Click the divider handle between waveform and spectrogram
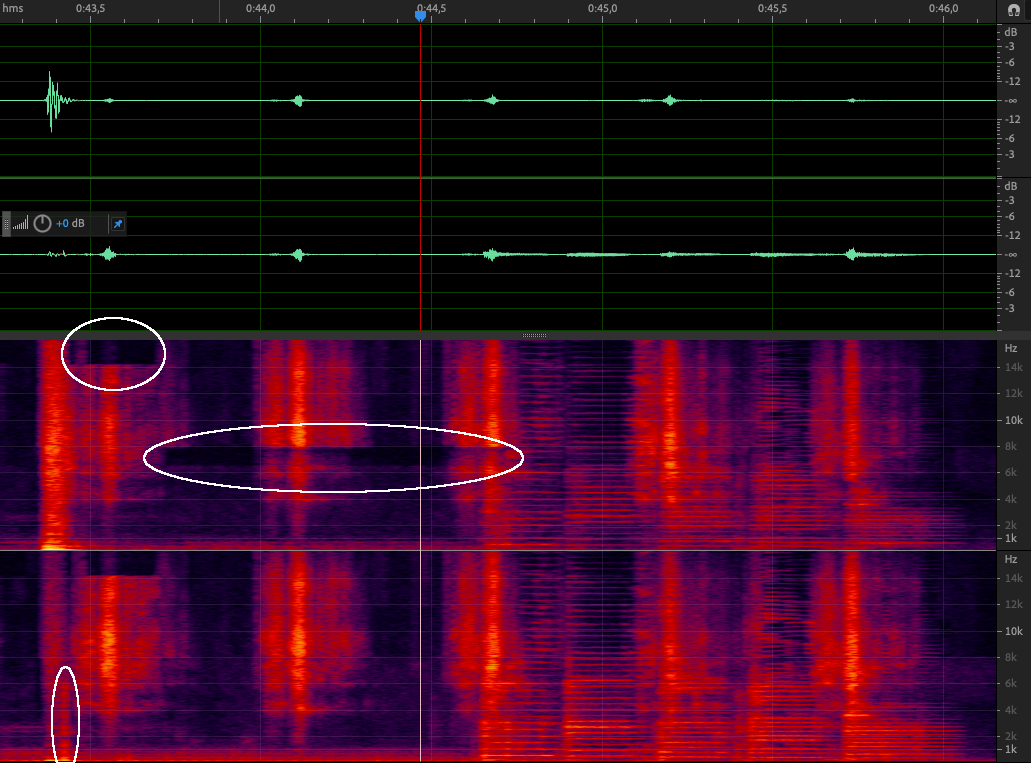Viewport: 1031px width, 763px height. click(x=535, y=335)
